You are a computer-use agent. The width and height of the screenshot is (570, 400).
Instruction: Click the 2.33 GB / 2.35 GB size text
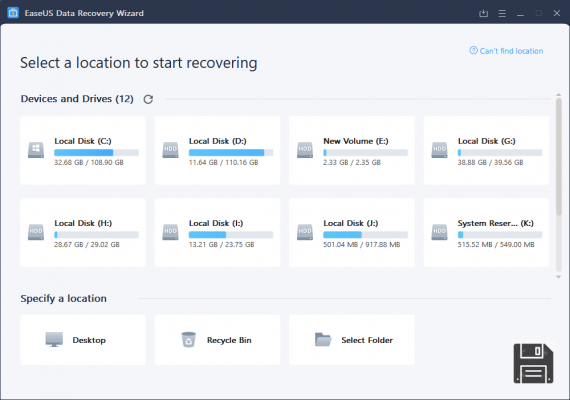pos(352,163)
